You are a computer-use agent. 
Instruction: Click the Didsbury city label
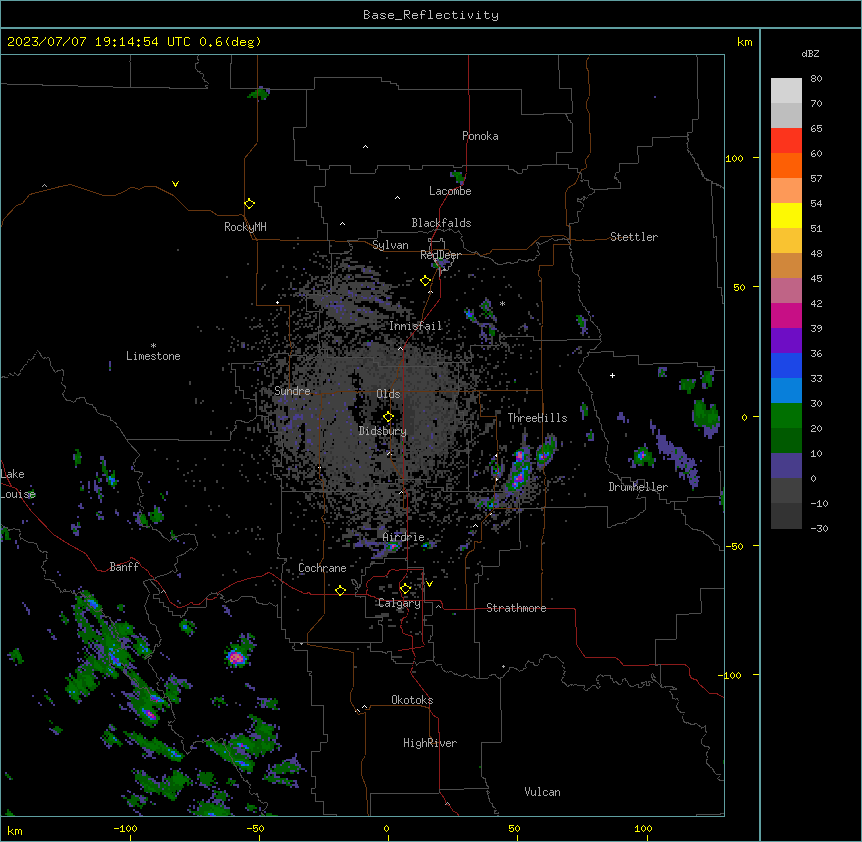point(383,431)
